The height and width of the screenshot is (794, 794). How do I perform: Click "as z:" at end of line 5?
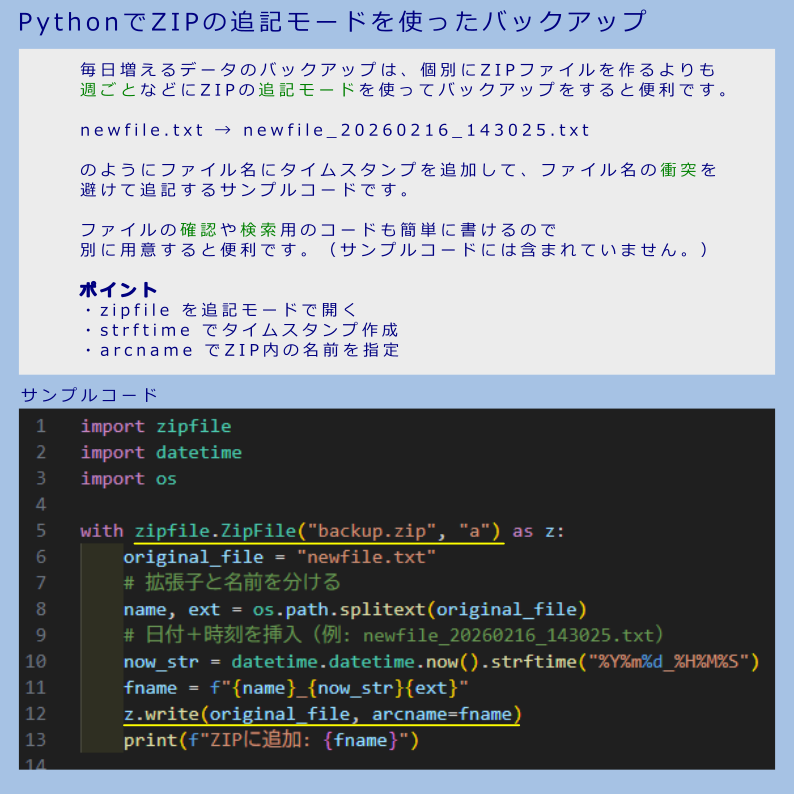tap(538, 531)
